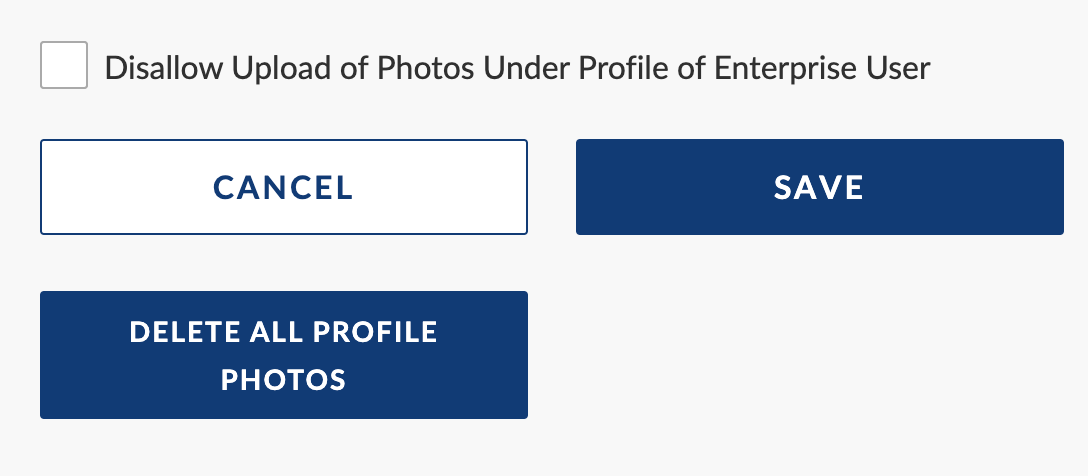Screen dimensions: 1088x476
Task: Click the dark blue SAVE button
Action: 819,187
